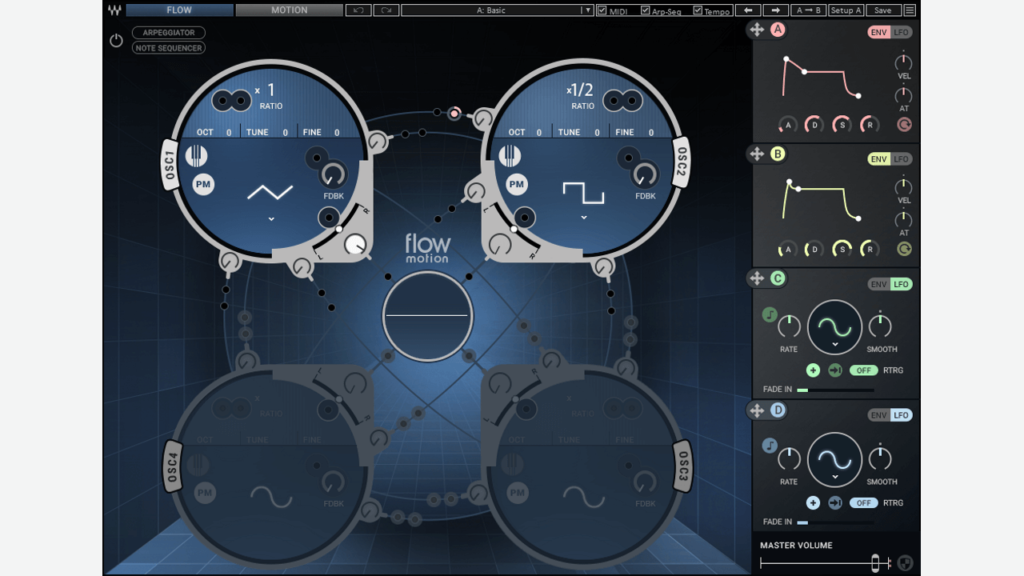Screen dimensions: 1024x576
Task: Toggle LFO D tempo sync note icon
Action: [x=769, y=445]
